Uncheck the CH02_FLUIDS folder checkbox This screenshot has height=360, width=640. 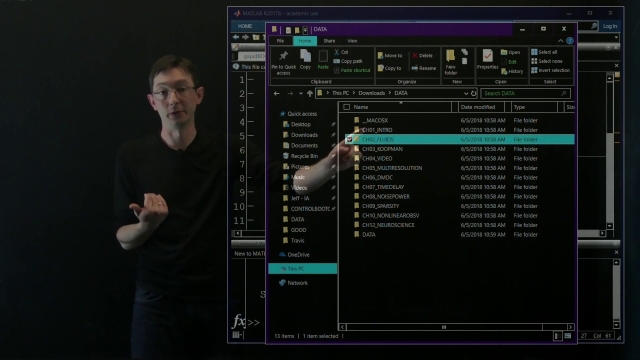click(349, 139)
